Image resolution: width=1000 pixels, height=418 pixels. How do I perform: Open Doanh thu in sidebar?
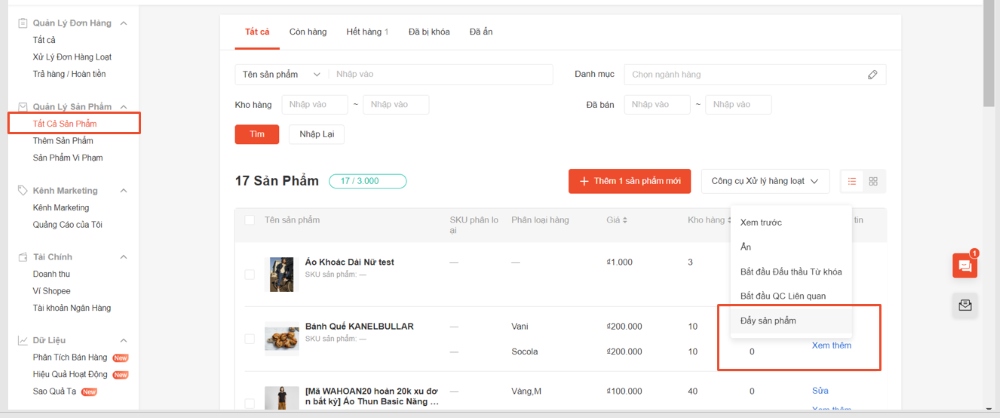51,274
